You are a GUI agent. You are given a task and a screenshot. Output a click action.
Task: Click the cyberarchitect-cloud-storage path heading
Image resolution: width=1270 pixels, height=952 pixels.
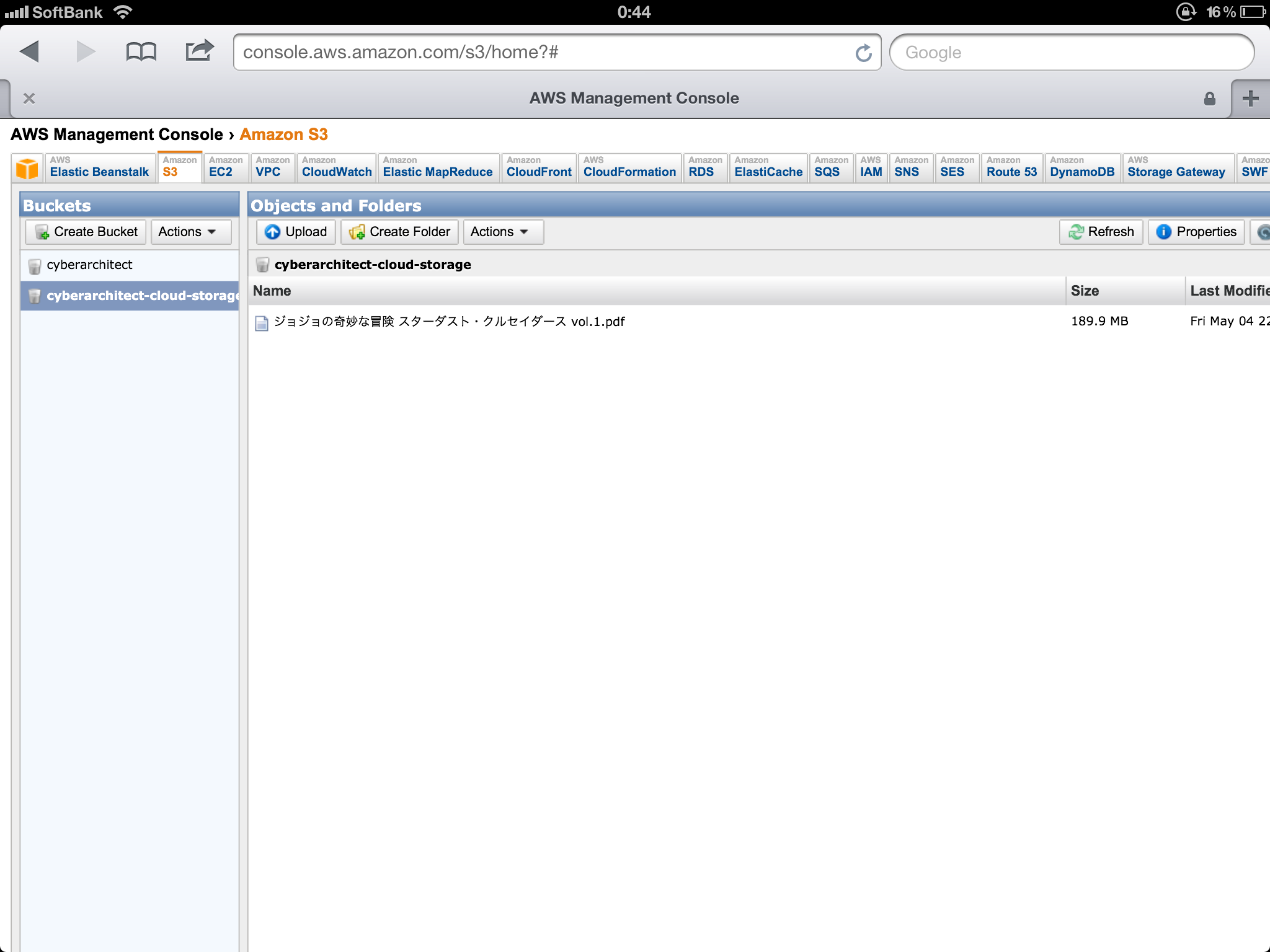[373, 265]
